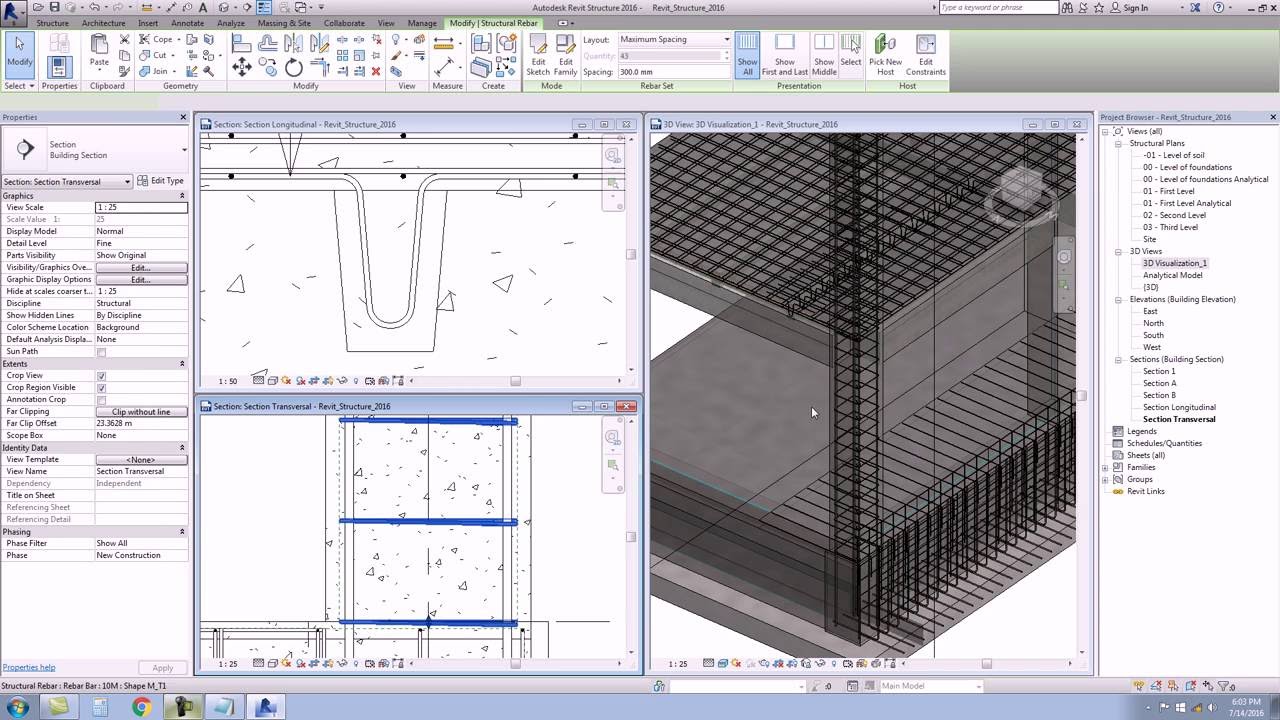The image size is (1280, 720).
Task: Open the Select panel dropdown
Action: click(x=19, y=86)
